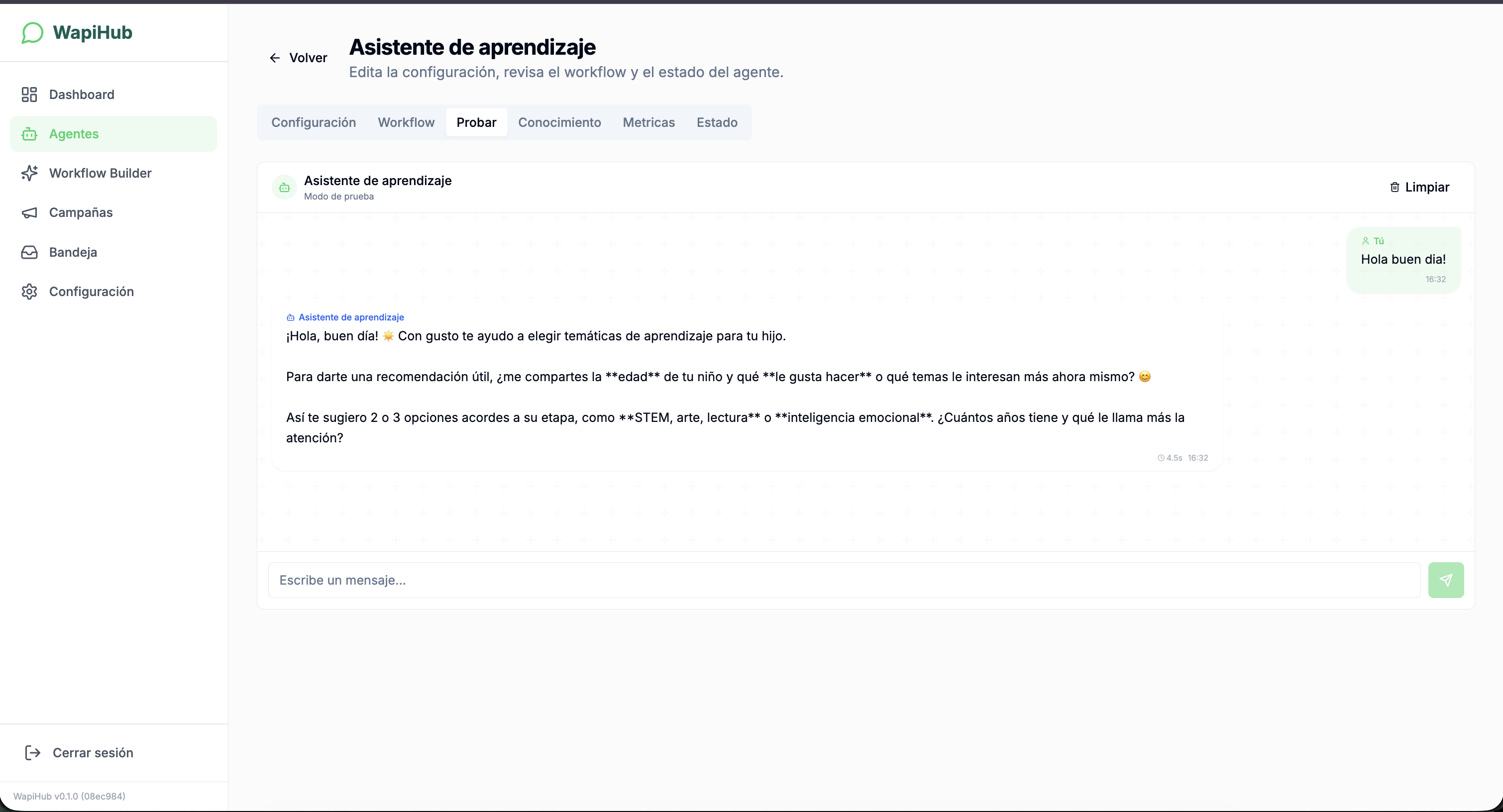Click the WapiHub chat bubble logo icon
Viewport: 1503px width, 812px height.
pyautogui.click(x=32, y=33)
